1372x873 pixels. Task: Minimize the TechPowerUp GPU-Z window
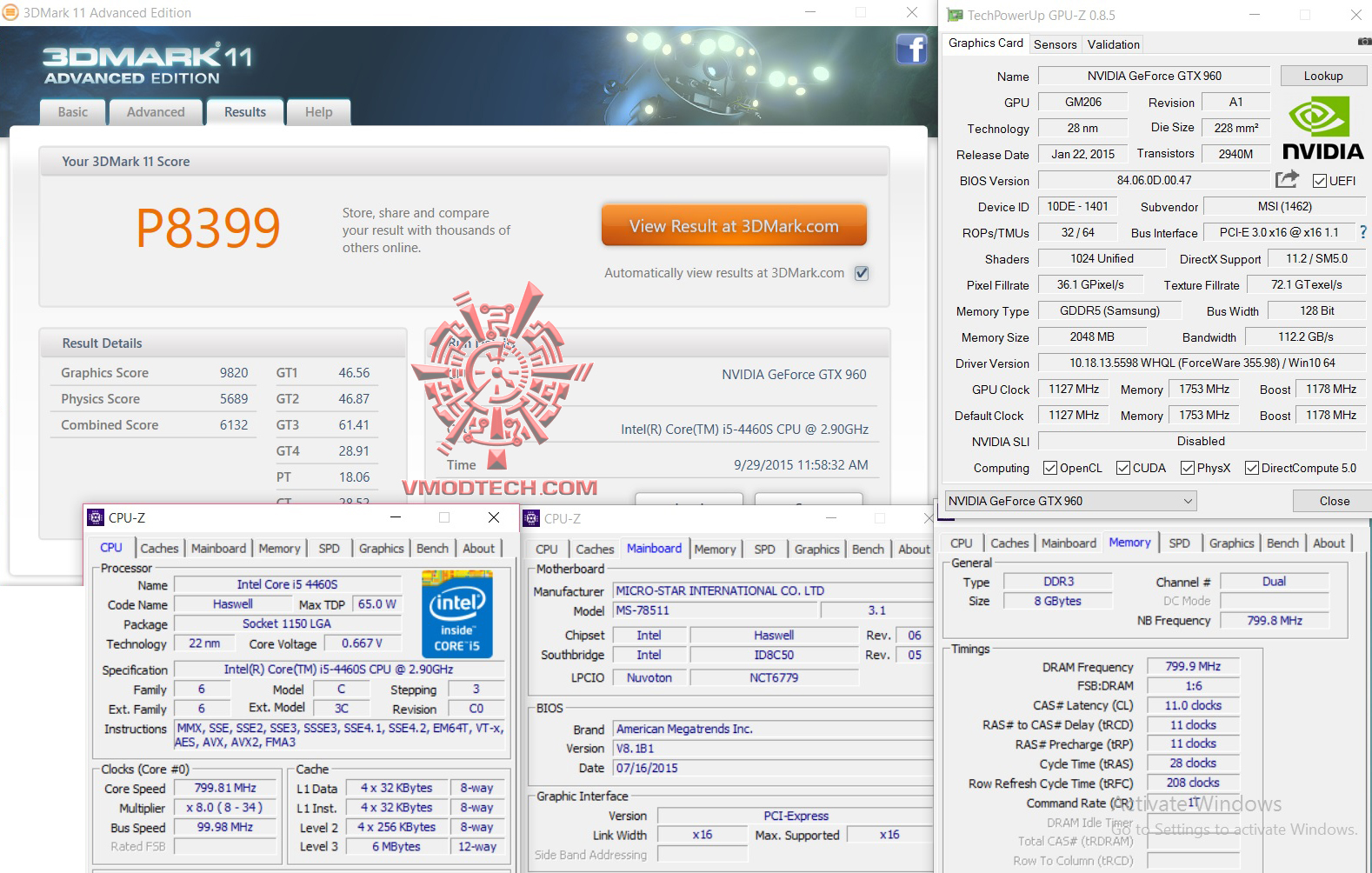pyautogui.click(x=1255, y=15)
